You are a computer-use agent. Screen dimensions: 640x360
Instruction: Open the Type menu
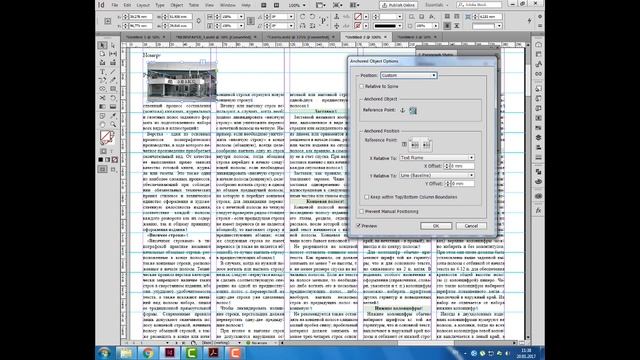point(160,5)
